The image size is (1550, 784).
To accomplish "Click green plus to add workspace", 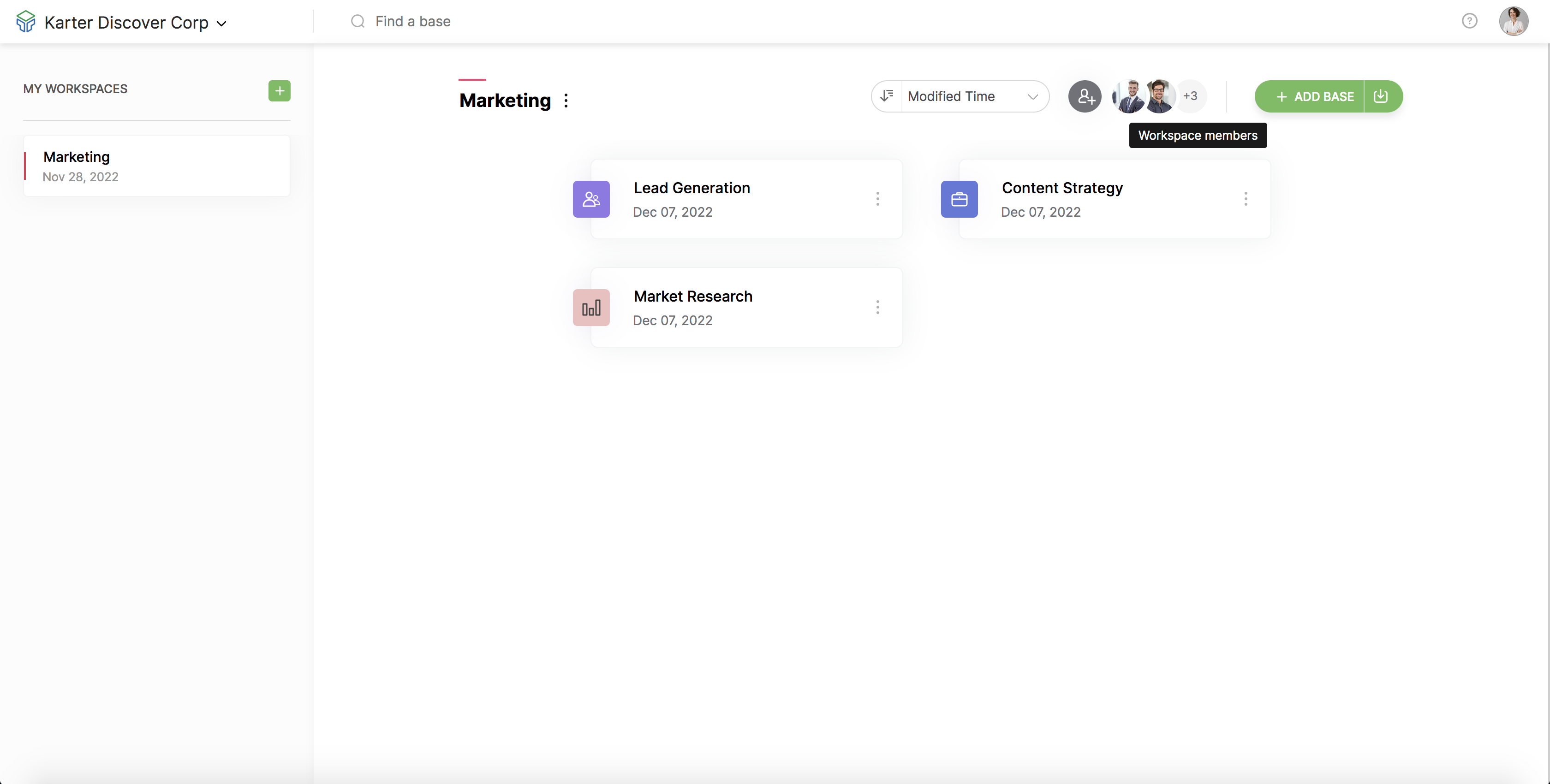I will [x=279, y=91].
